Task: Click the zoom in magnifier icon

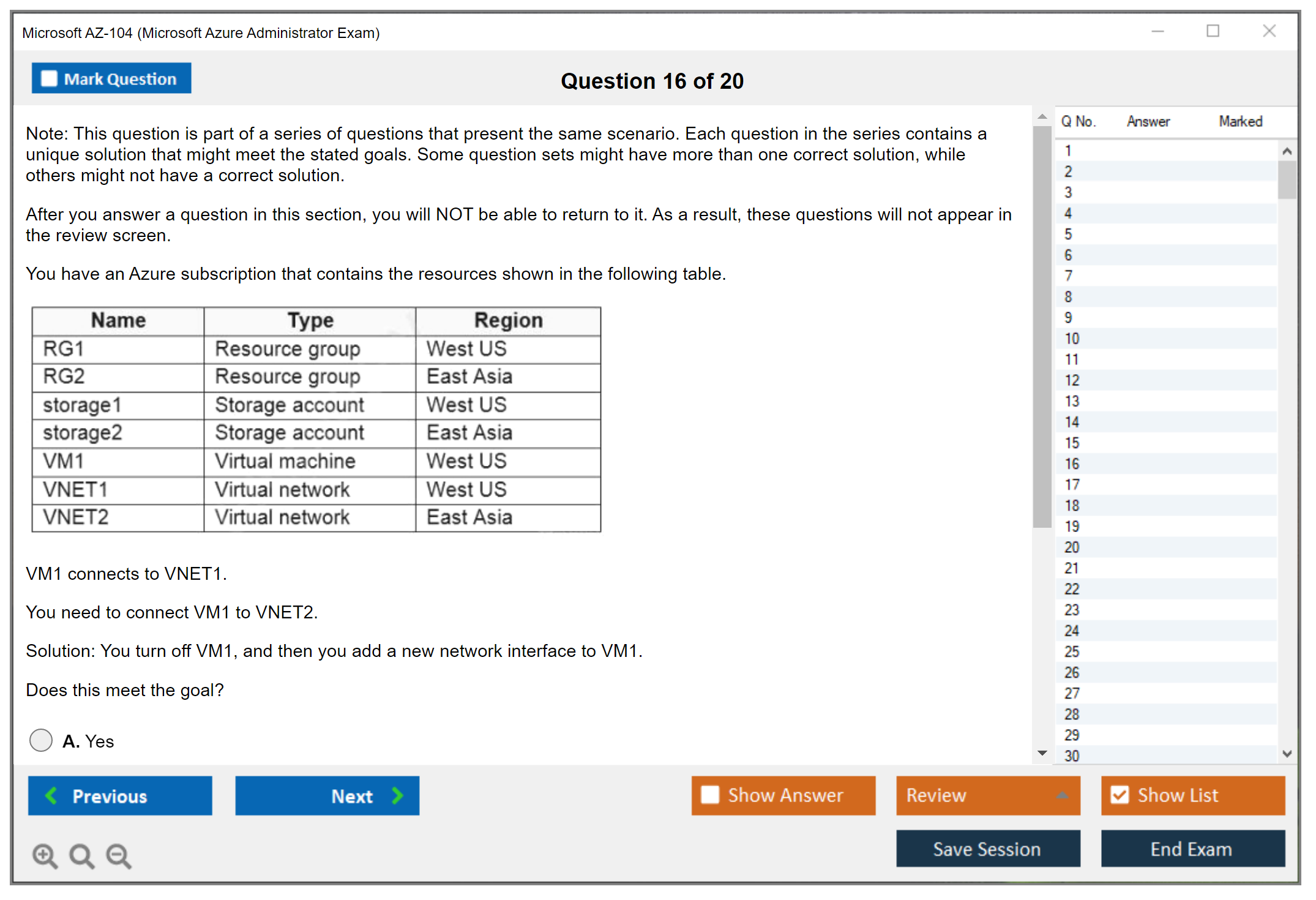Action: click(45, 855)
